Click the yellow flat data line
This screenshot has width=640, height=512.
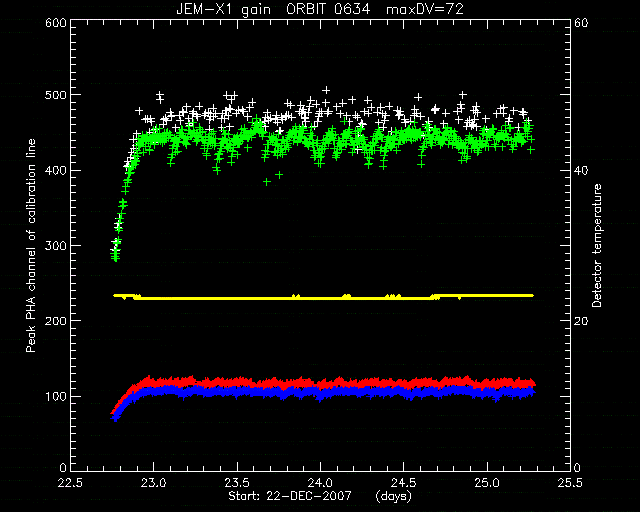coord(323,297)
